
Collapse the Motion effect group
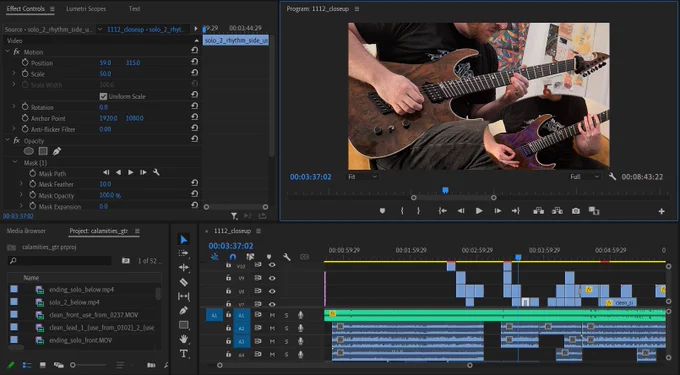tap(7, 51)
